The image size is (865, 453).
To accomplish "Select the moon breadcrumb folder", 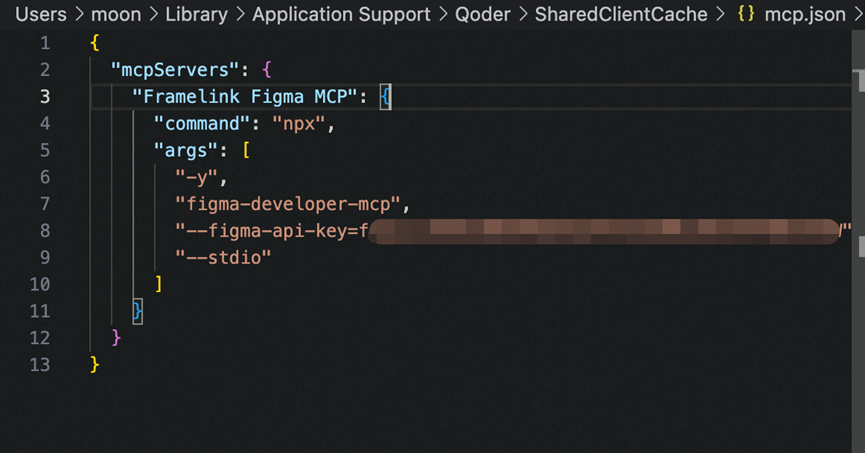I will pos(116,14).
